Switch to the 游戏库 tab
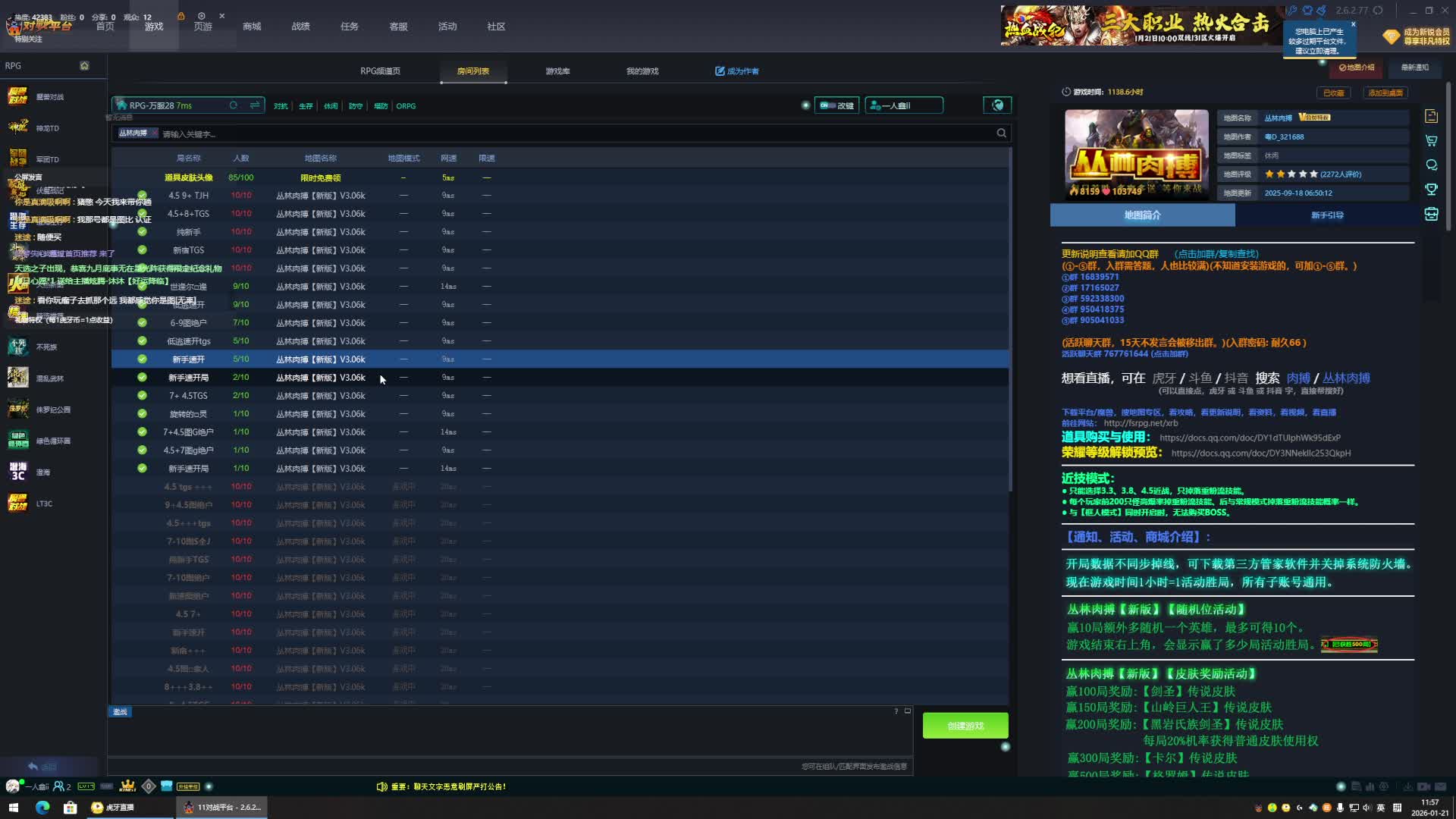 (557, 71)
